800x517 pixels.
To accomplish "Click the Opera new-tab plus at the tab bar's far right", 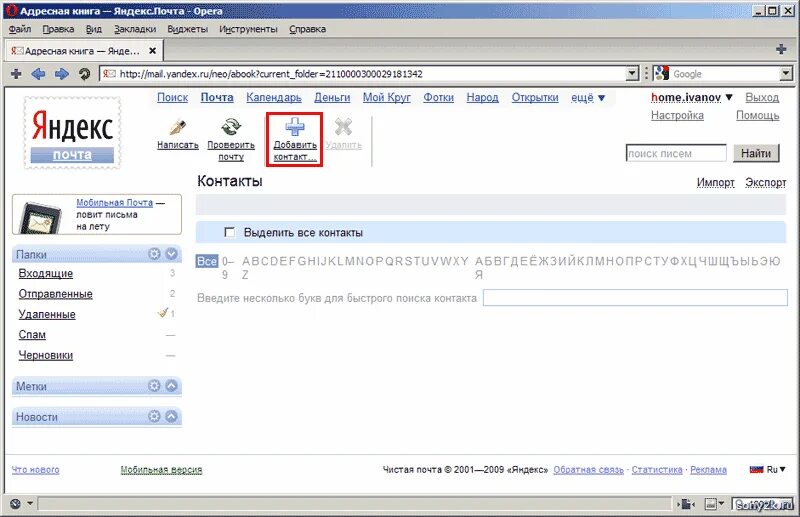I will click(x=781, y=50).
